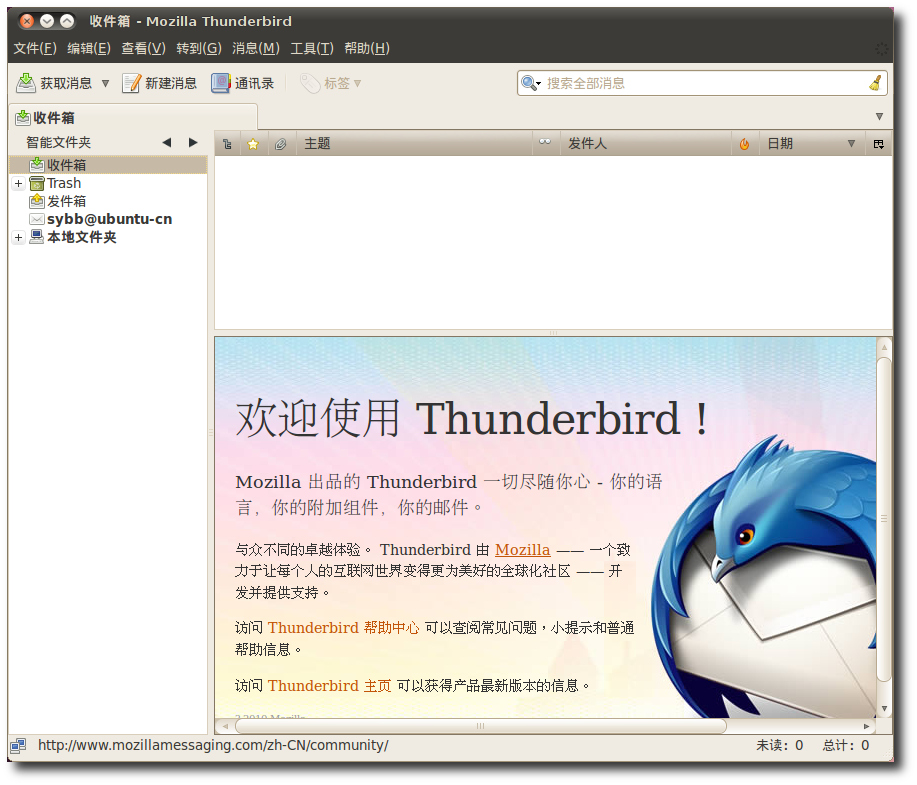
Task: Open the Get Messages dropdown arrow
Action: [105, 83]
